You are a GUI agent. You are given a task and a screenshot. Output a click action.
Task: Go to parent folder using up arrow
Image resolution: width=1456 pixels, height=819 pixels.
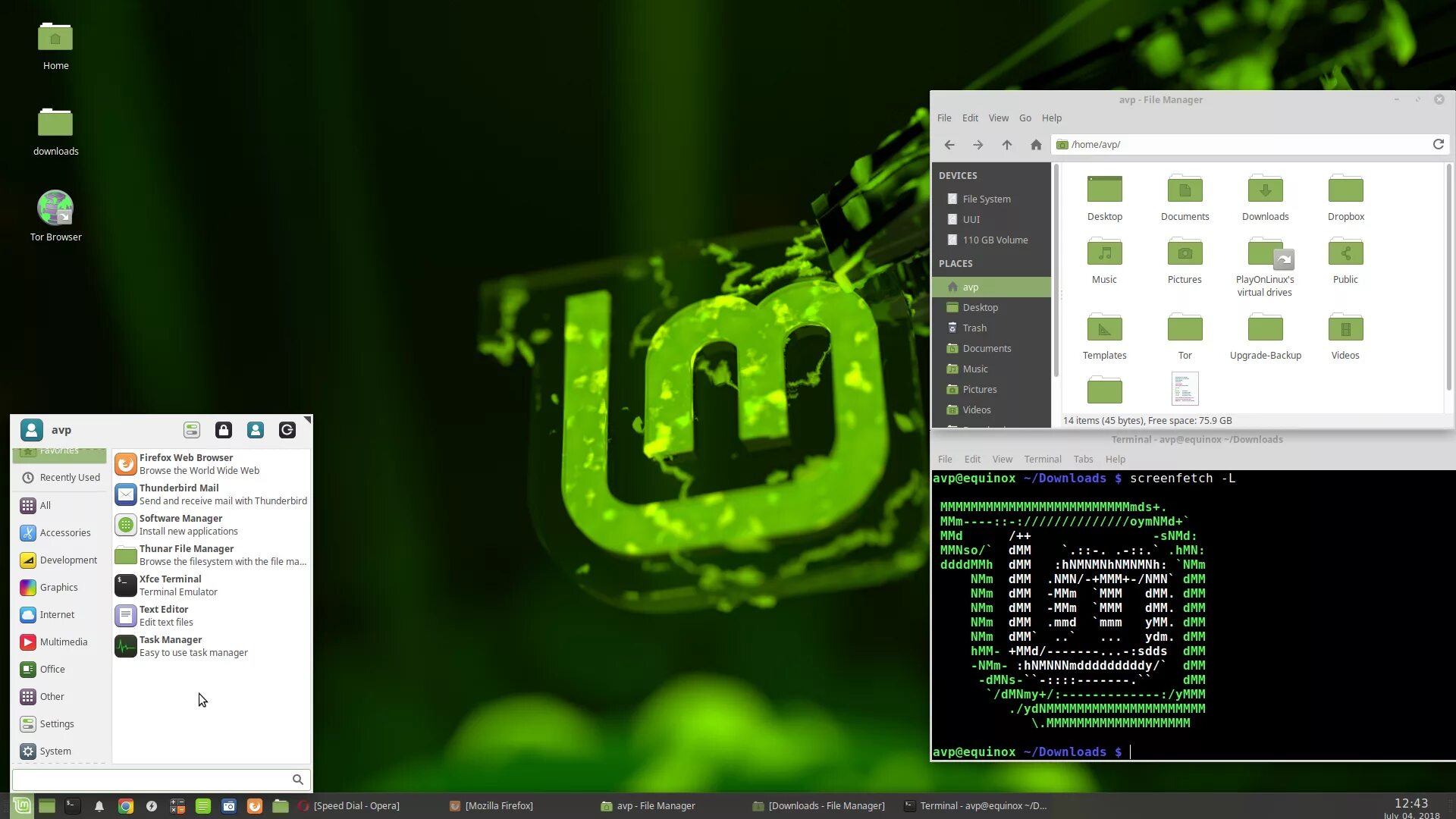coord(1007,145)
